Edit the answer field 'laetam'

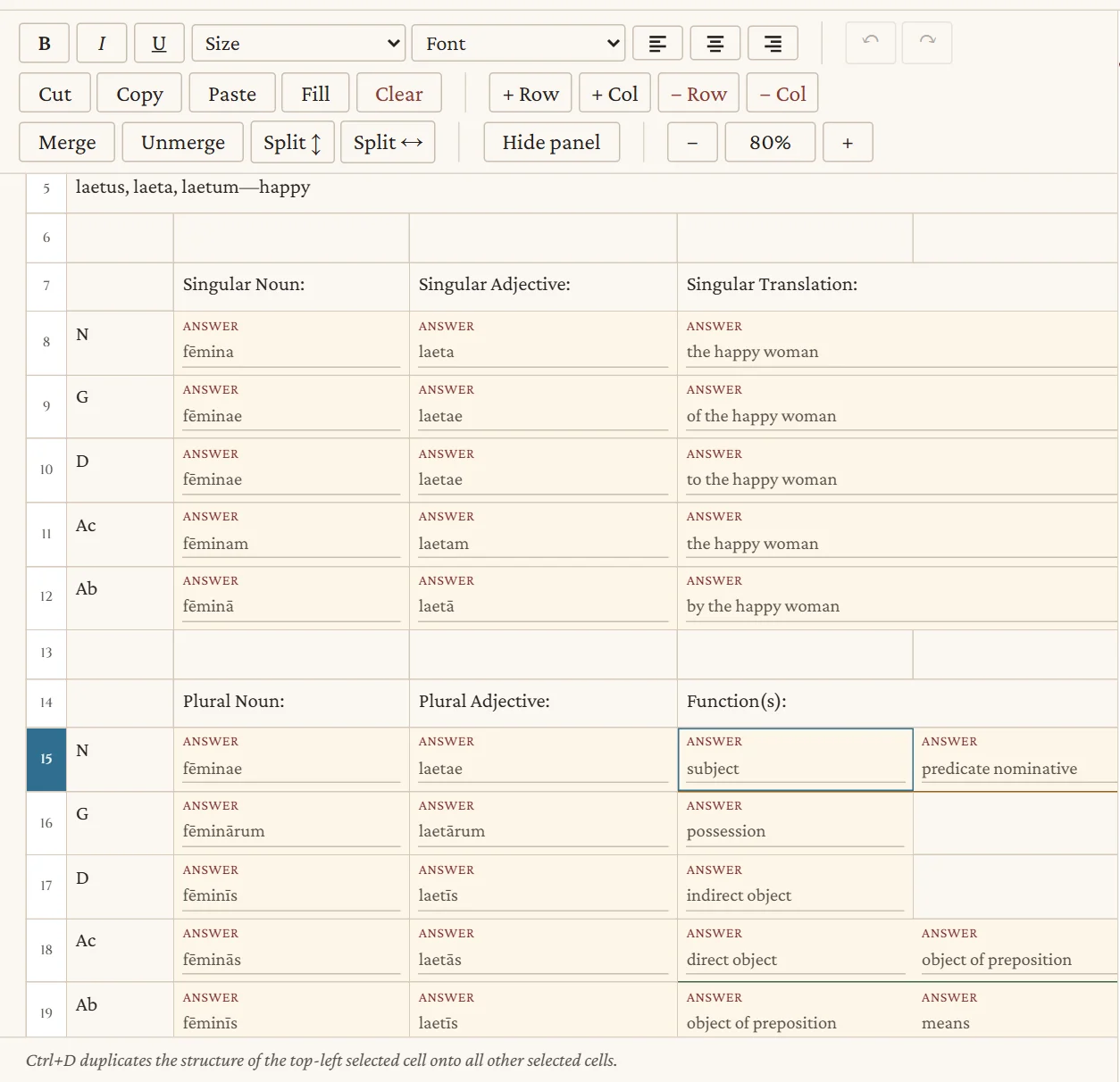[x=543, y=545]
